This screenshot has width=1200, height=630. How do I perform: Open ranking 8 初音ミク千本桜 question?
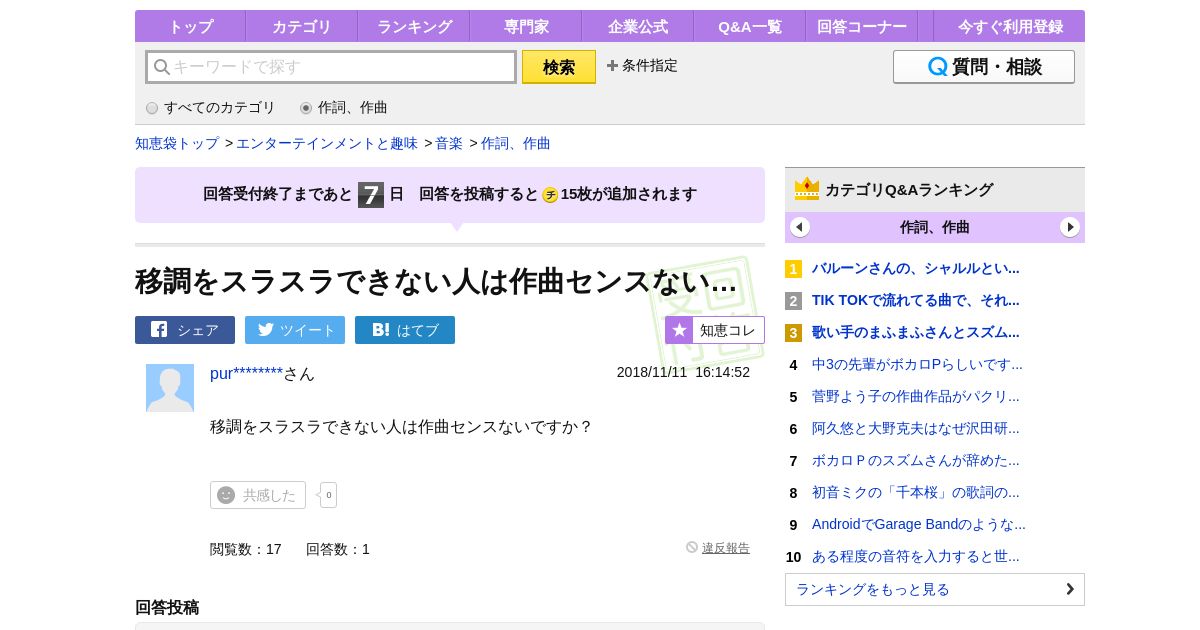coord(915,492)
